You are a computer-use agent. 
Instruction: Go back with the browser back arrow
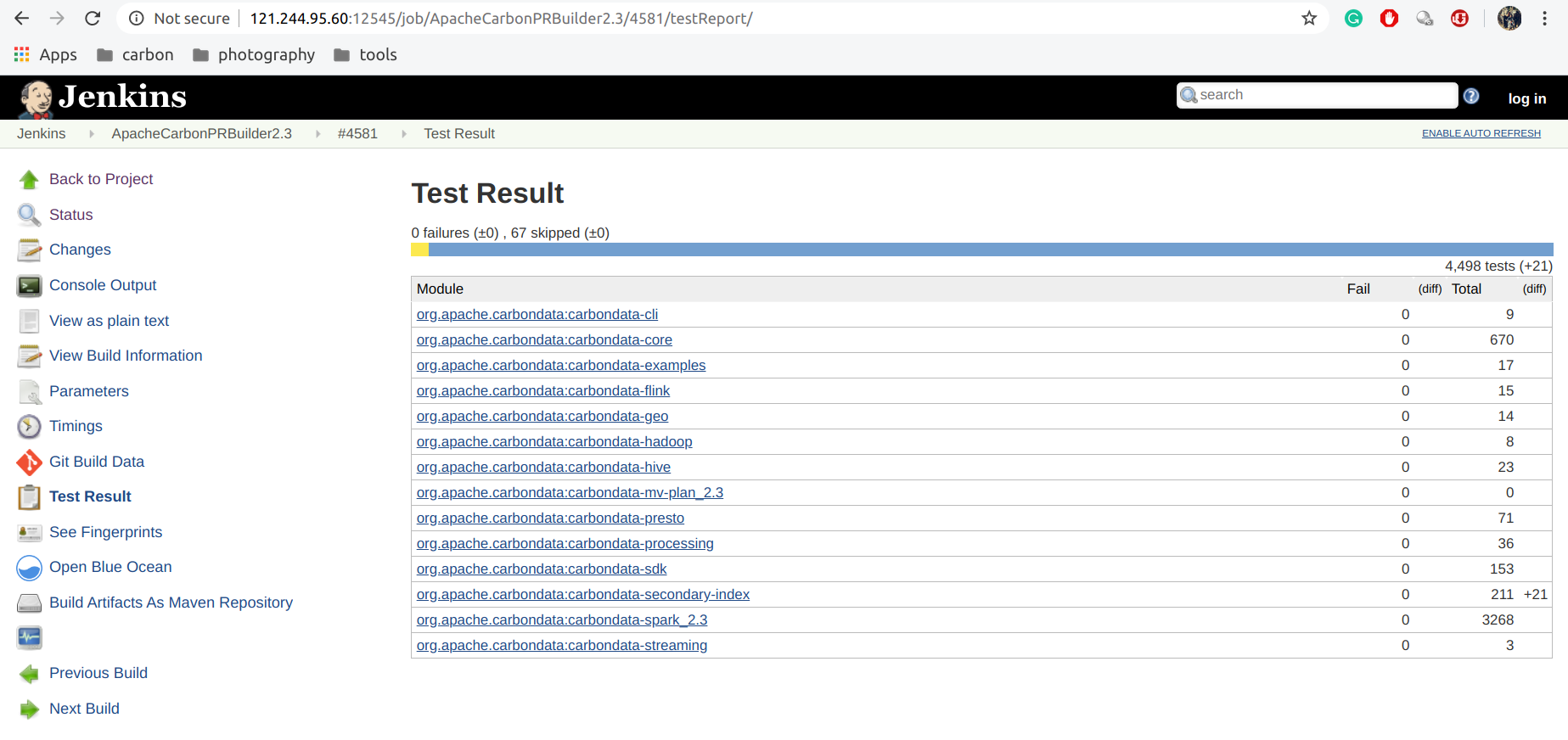pos(22,19)
